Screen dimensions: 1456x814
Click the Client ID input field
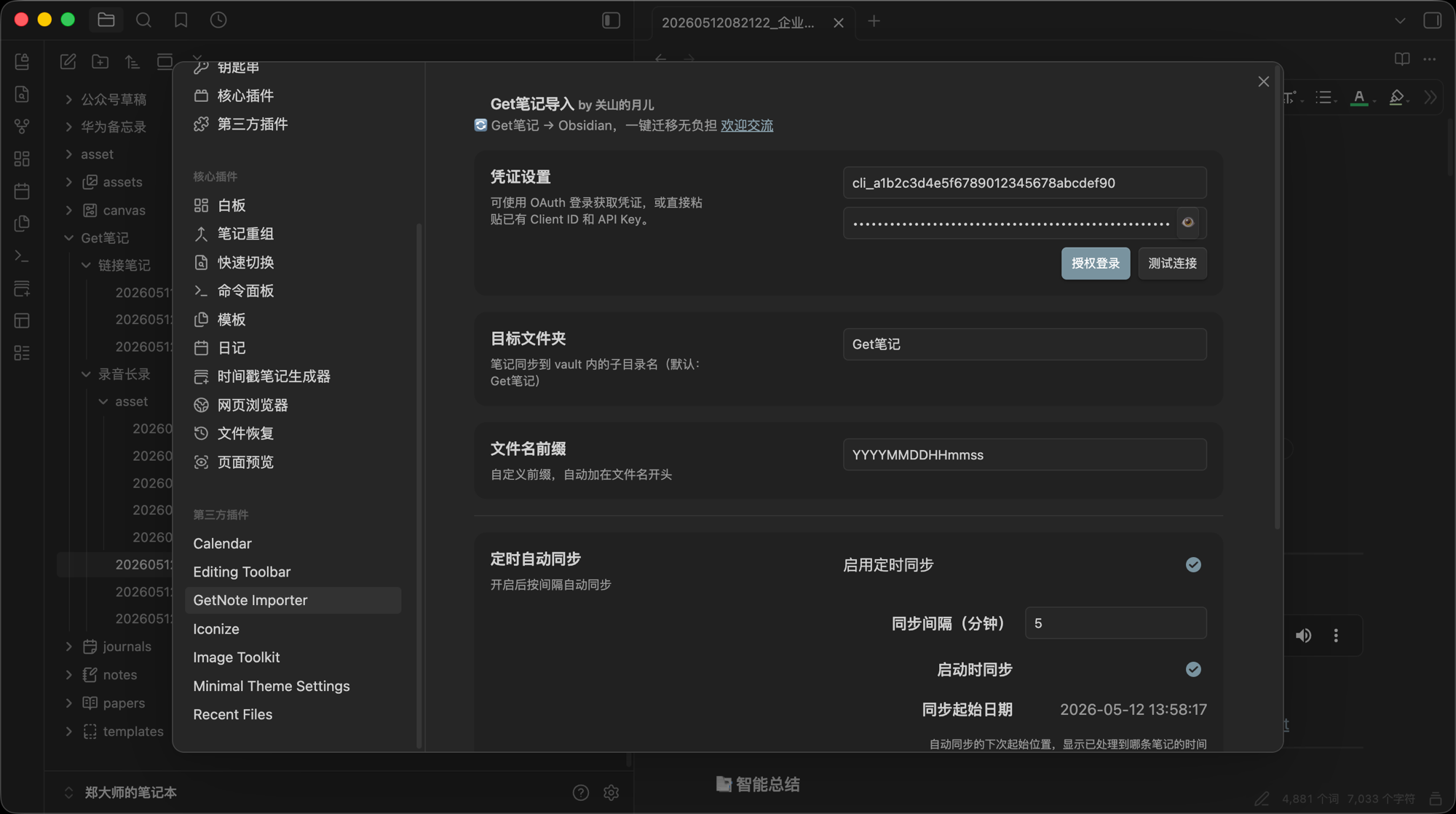tap(1025, 183)
